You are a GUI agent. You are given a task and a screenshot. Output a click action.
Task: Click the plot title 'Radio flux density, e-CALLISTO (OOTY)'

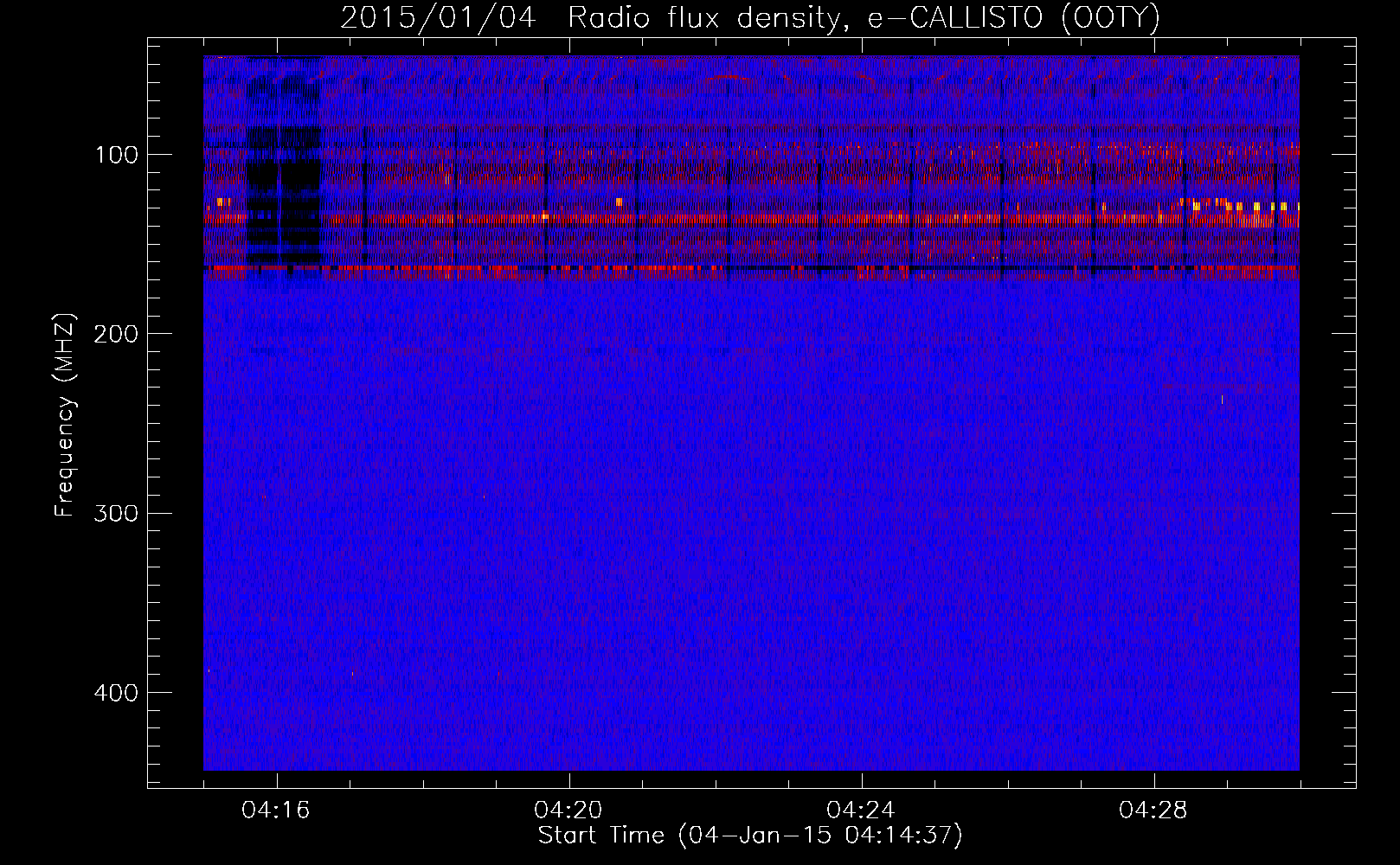[864, 17]
